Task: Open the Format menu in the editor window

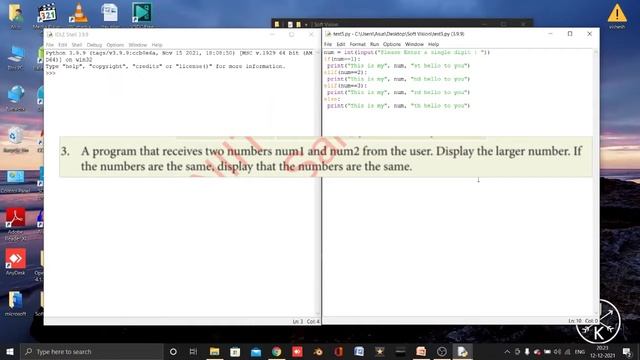Action: click(x=358, y=44)
